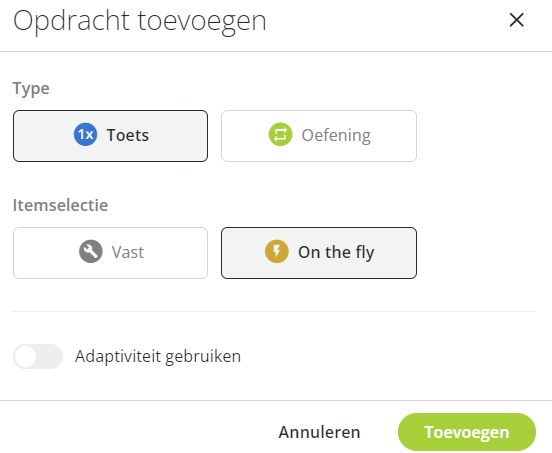Cancel with the Annuleren button
This screenshot has height=453, width=552.
319,432
